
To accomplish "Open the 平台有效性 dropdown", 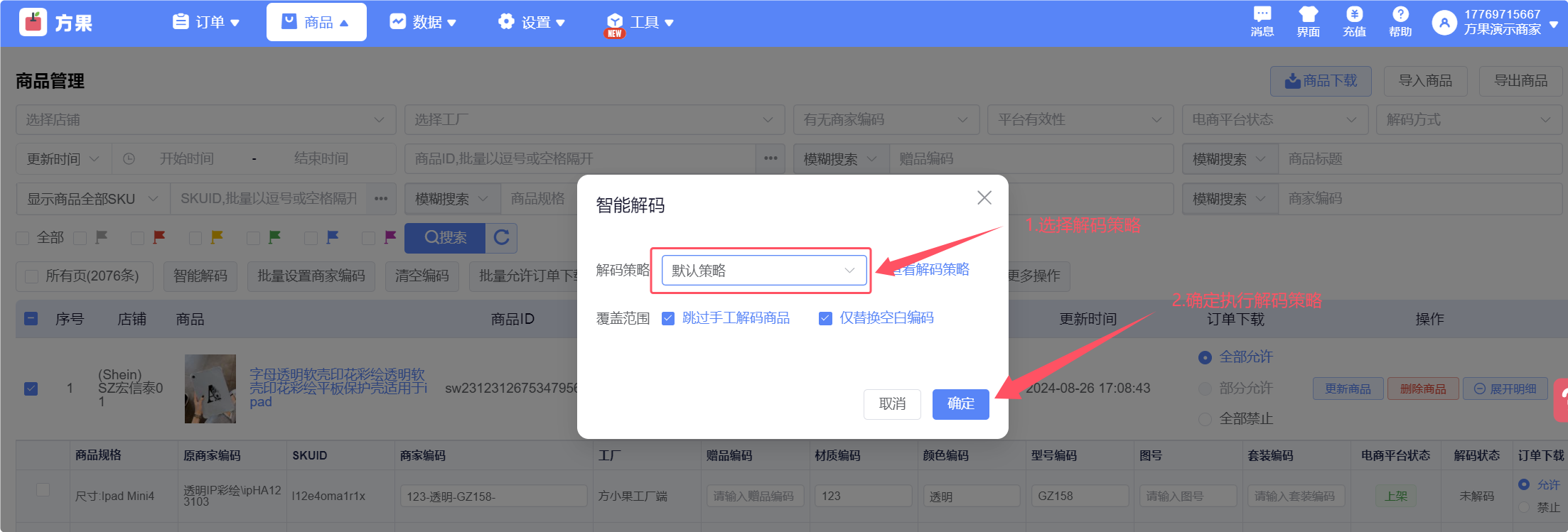I will [x=1080, y=119].
